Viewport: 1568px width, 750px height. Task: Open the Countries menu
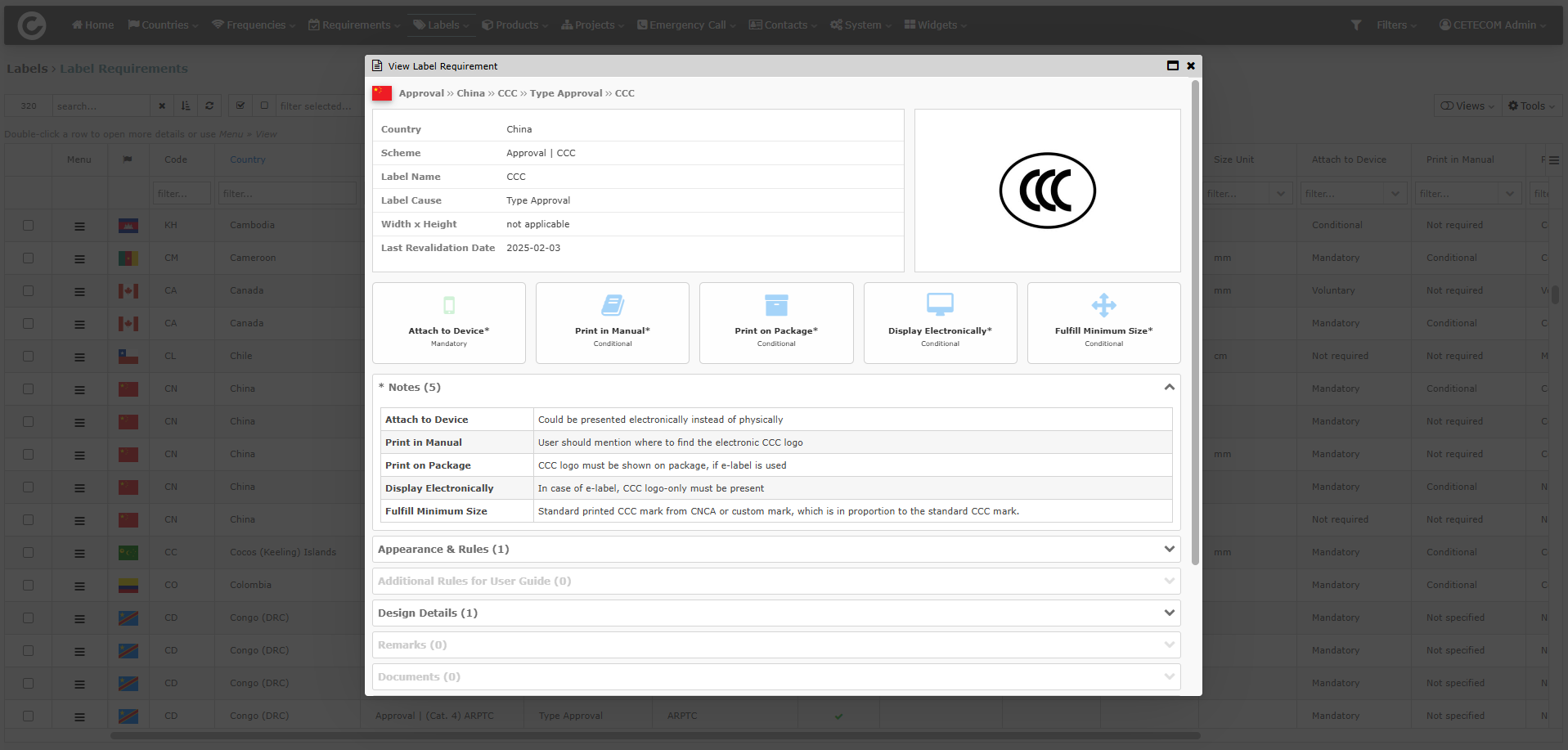[163, 25]
